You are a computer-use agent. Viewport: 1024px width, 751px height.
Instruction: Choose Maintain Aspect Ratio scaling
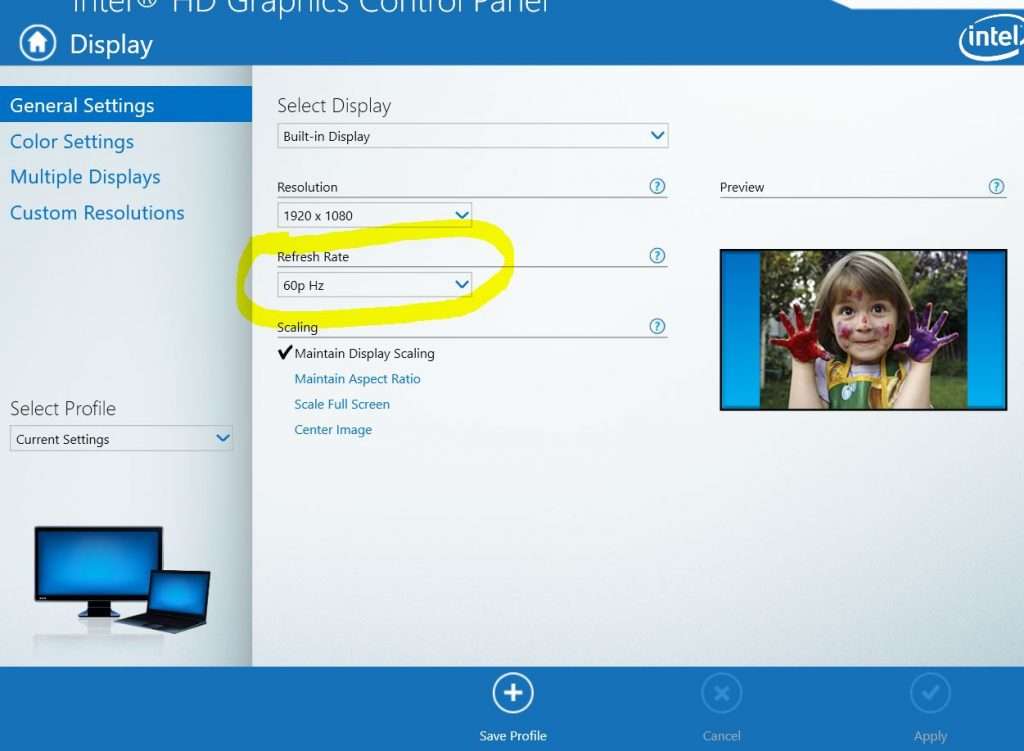pos(357,379)
